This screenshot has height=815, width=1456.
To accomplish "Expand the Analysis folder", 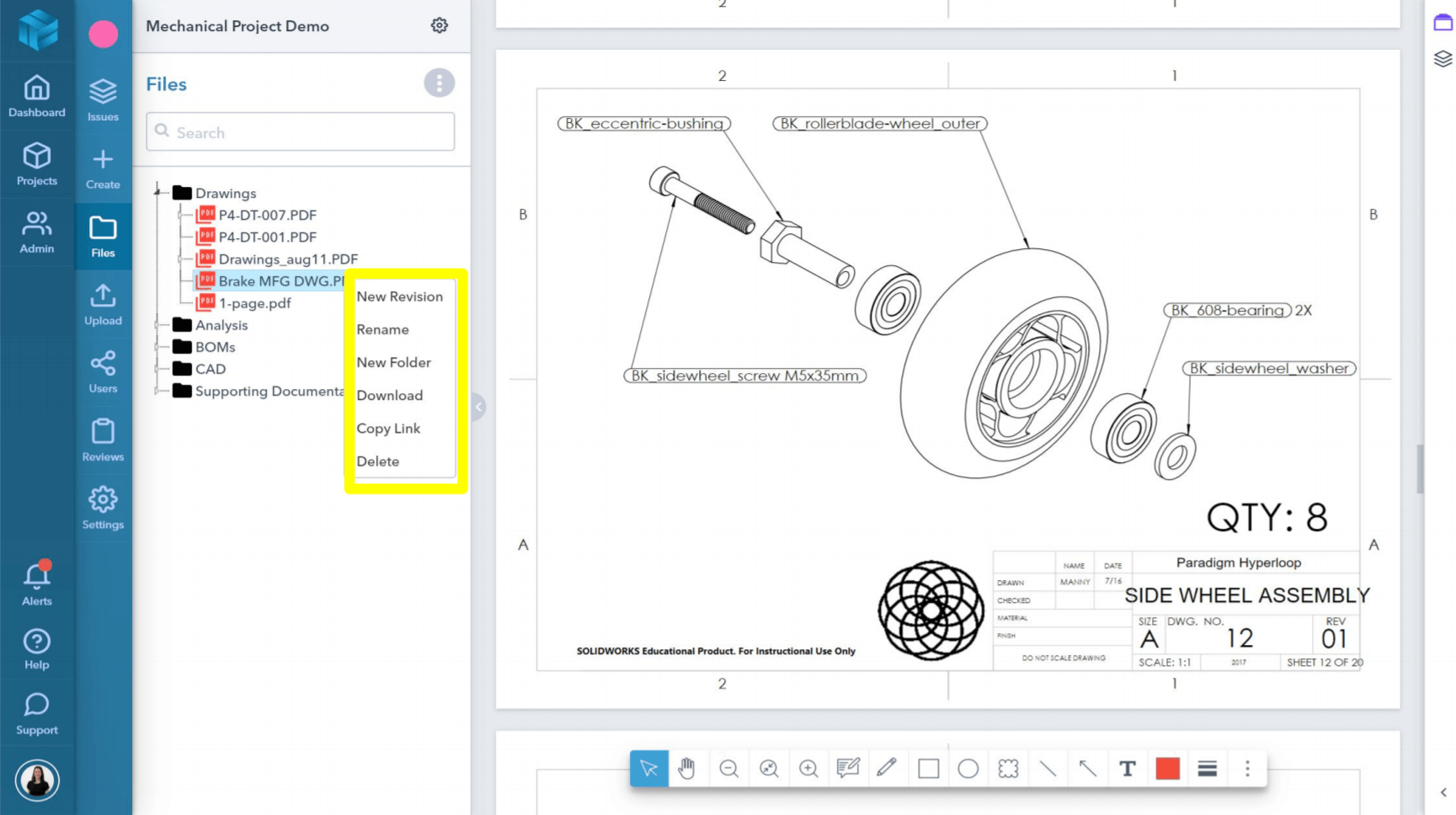I will point(157,325).
